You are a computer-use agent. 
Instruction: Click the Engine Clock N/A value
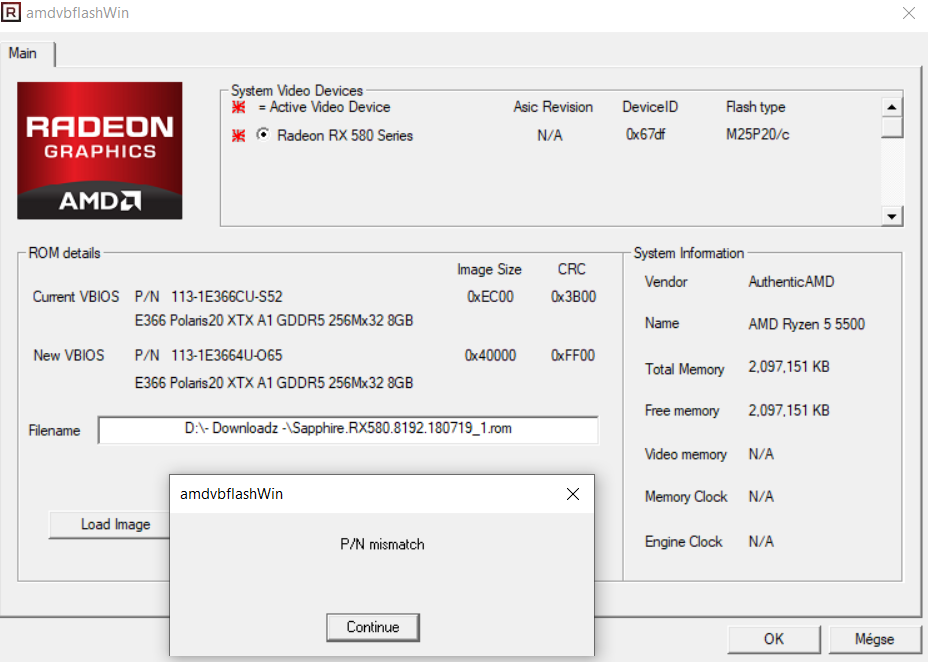pos(761,541)
